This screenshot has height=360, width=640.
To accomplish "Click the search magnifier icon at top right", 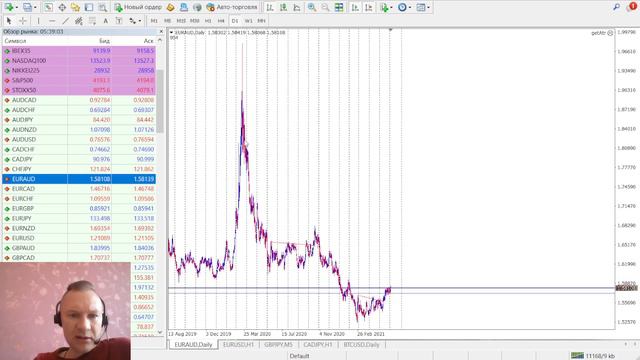I will click(616, 7).
